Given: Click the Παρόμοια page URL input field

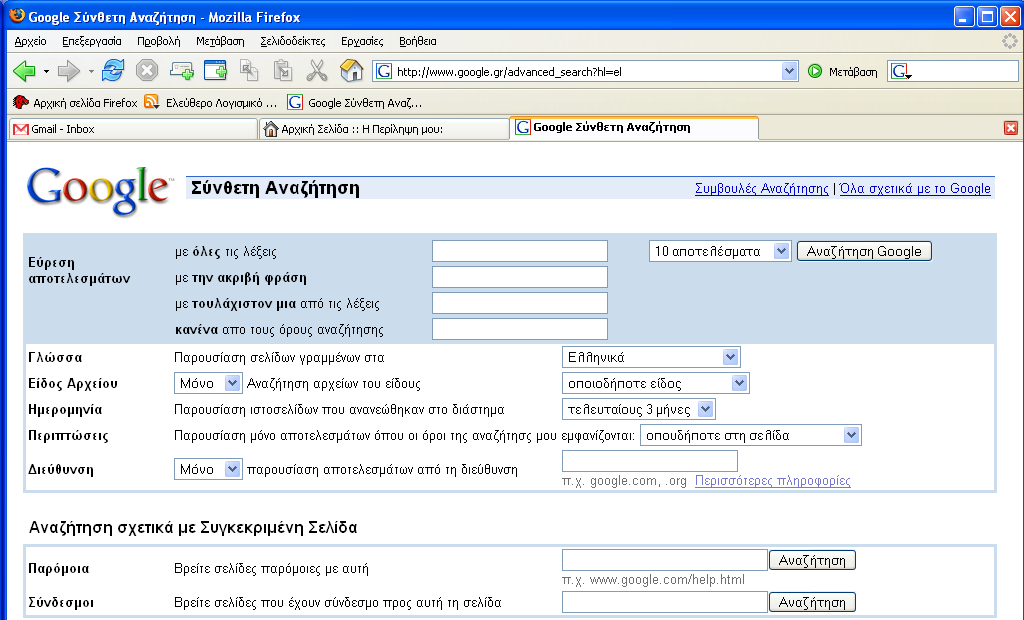Looking at the screenshot, I should [664, 560].
